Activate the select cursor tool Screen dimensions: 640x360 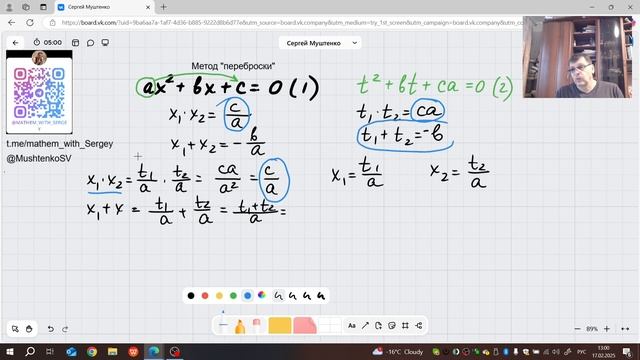pos(15,329)
